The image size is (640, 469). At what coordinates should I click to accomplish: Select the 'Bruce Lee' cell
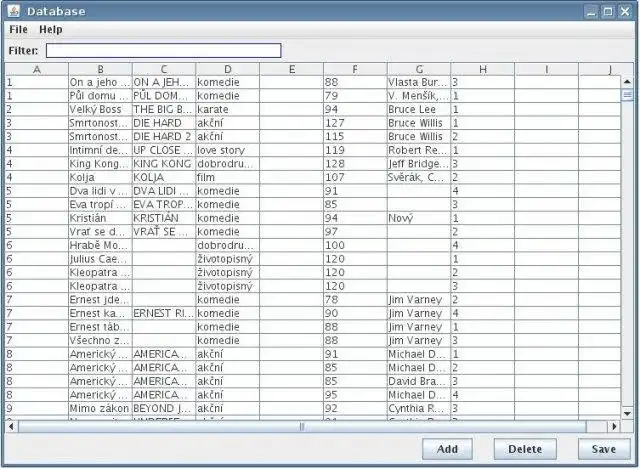[419, 109]
